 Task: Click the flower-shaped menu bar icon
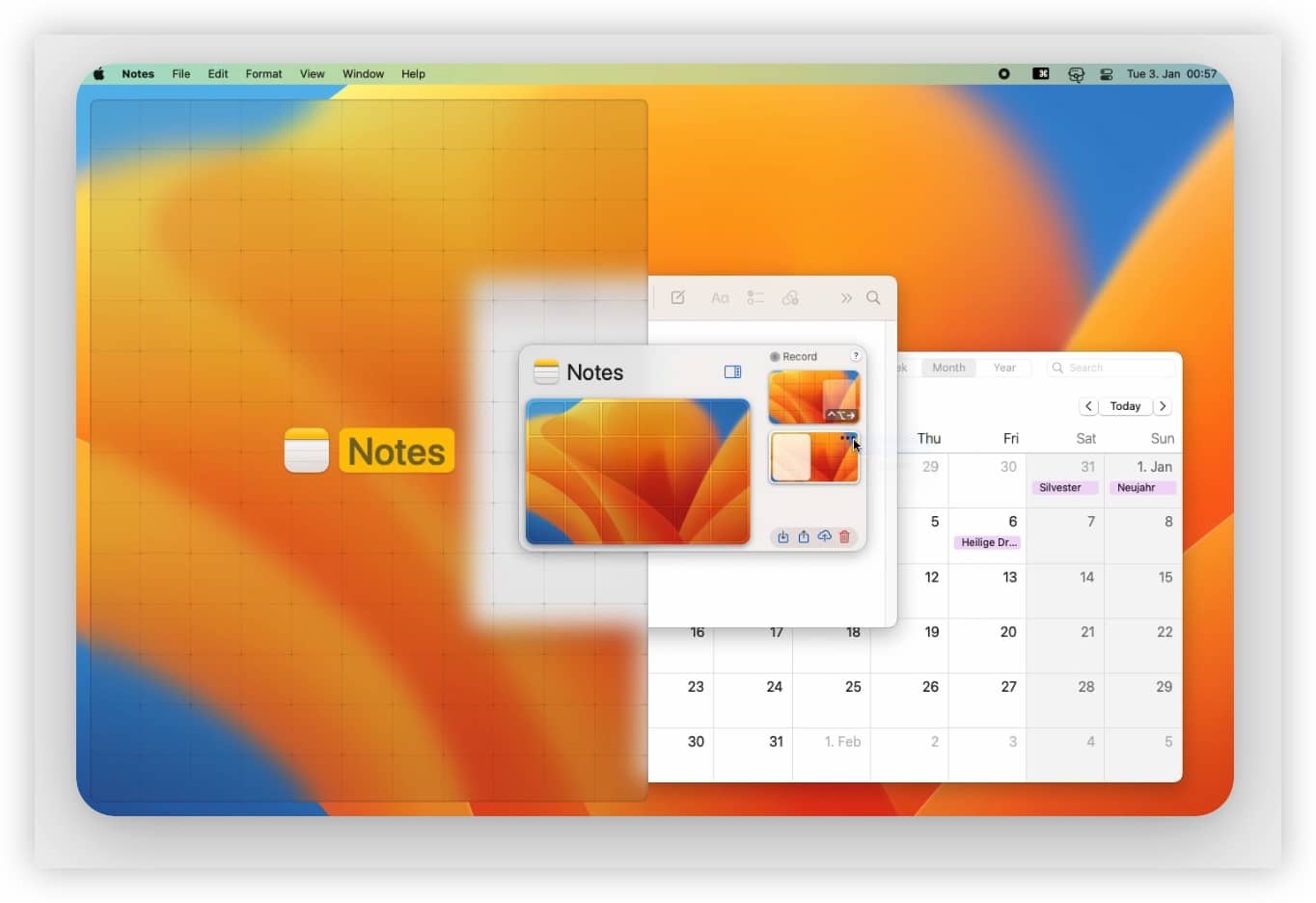coord(1076,74)
